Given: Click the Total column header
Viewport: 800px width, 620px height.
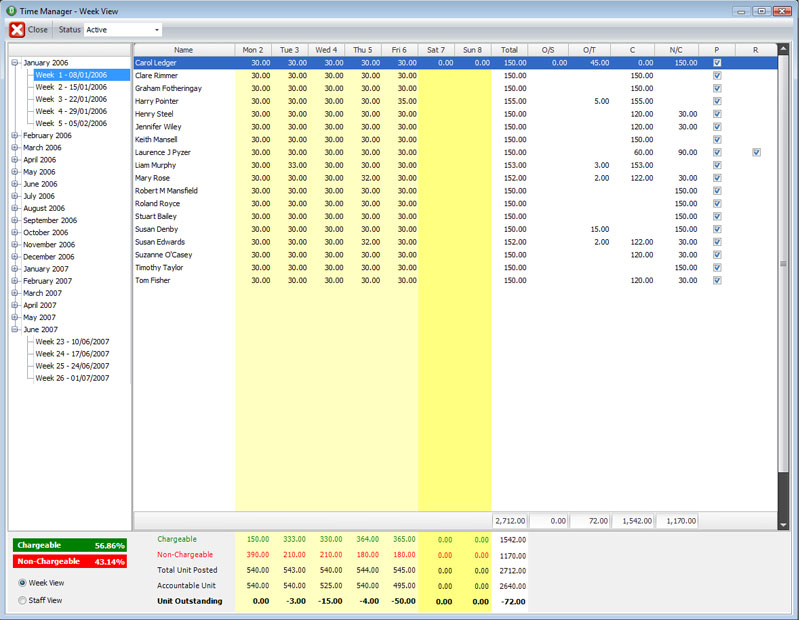Looking at the screenshot, I should click(x=509, y=50).
